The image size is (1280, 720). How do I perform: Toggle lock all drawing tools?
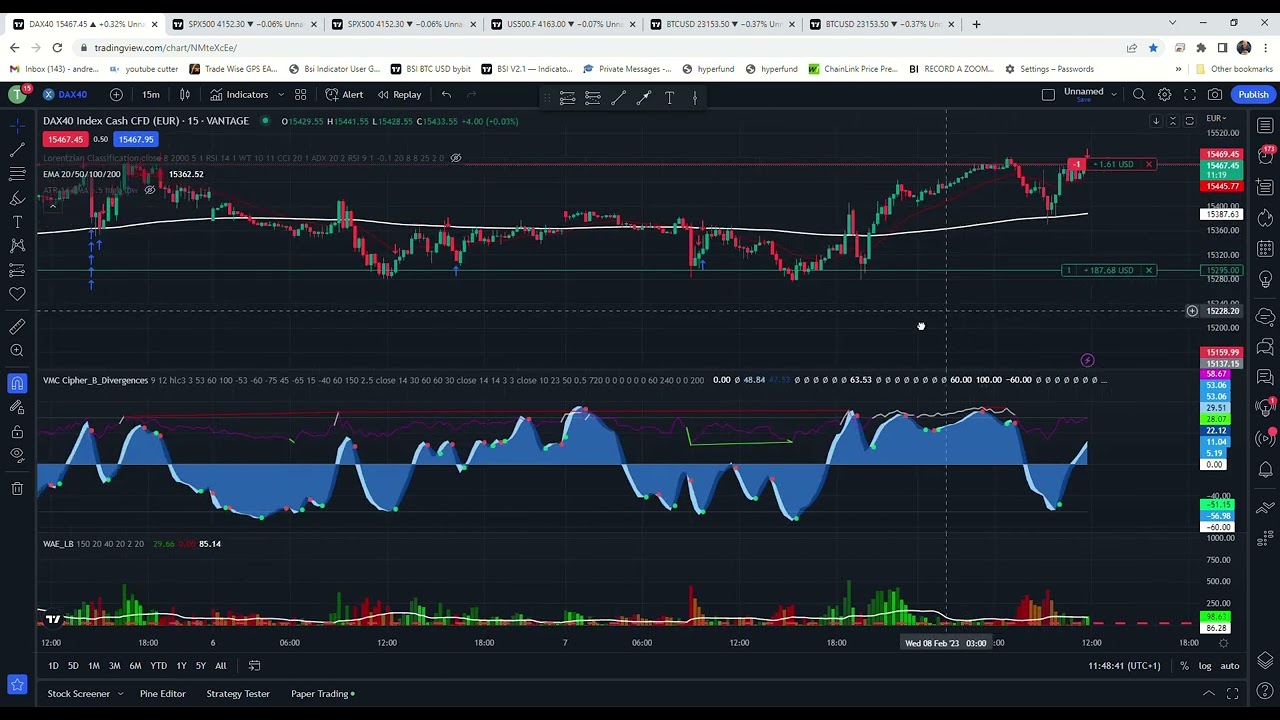click(17, 431)
